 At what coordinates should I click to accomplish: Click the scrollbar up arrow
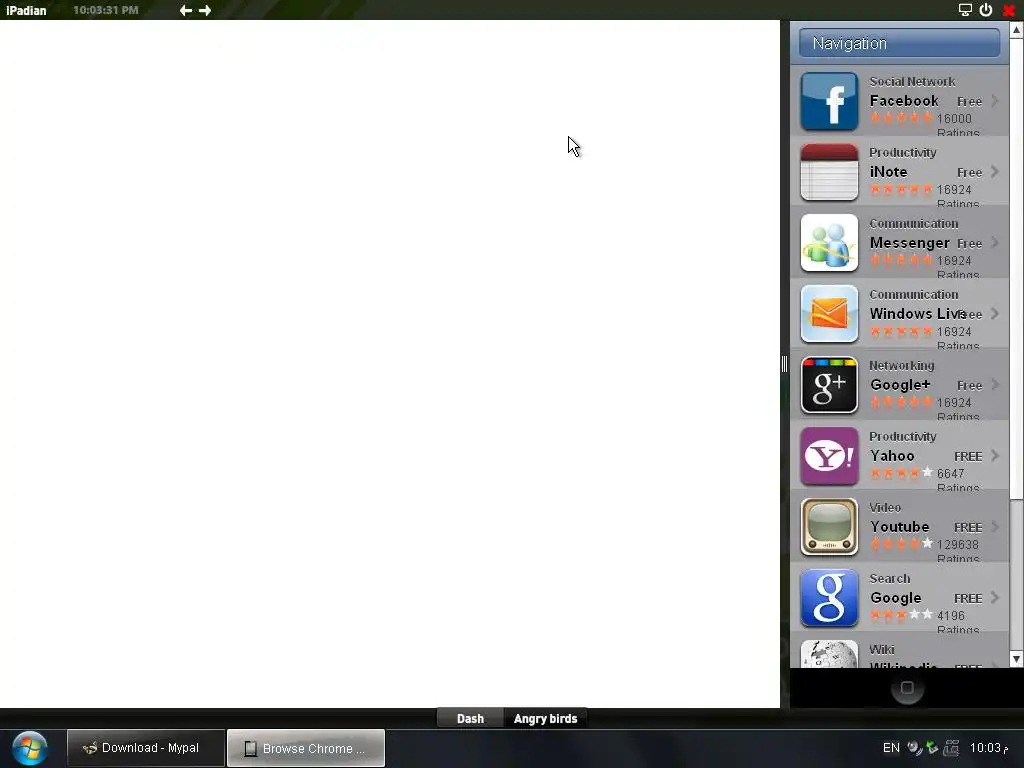tap(1016, 29)
